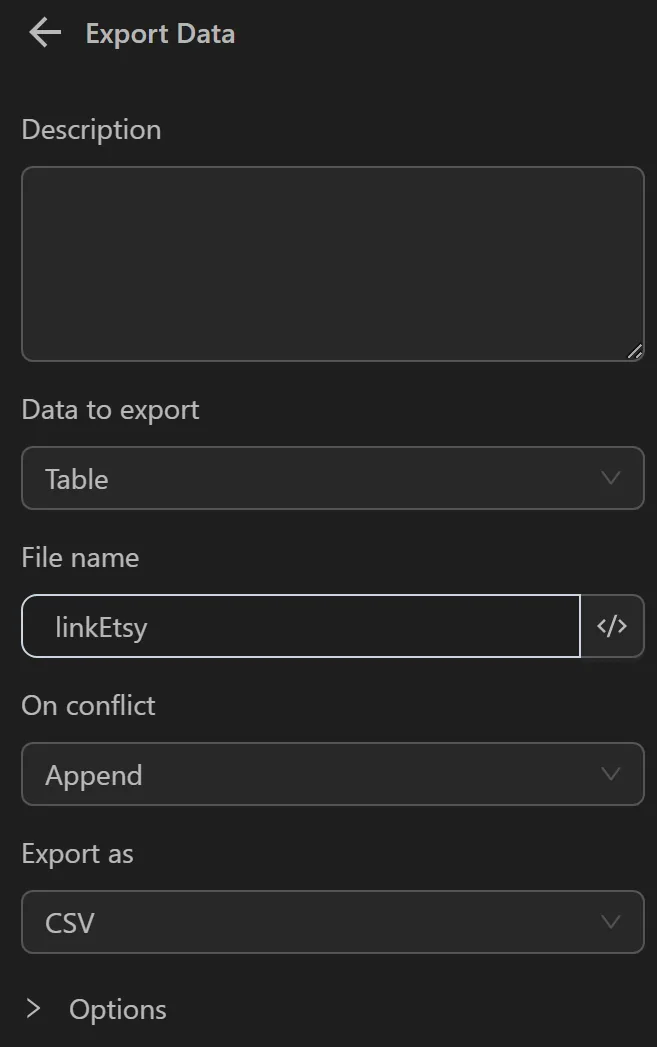Click the Data to export label

[110, 409]
